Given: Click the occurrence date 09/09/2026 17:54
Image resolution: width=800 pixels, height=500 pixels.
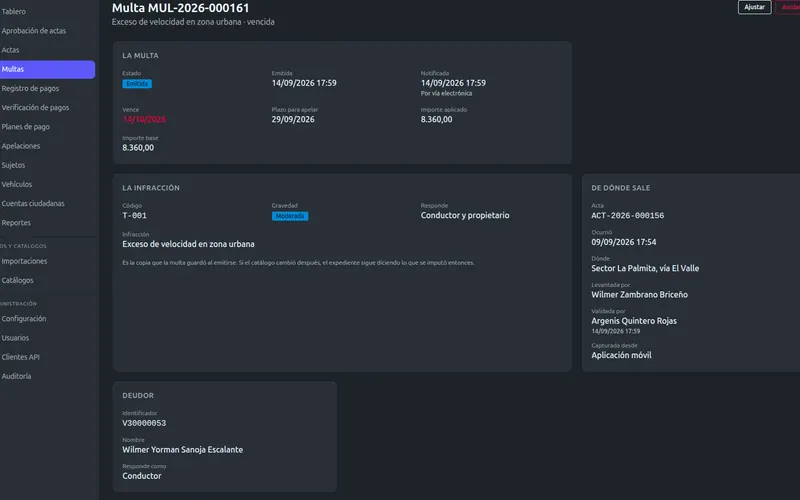Looking at the screenshot, I should (623, 242).
